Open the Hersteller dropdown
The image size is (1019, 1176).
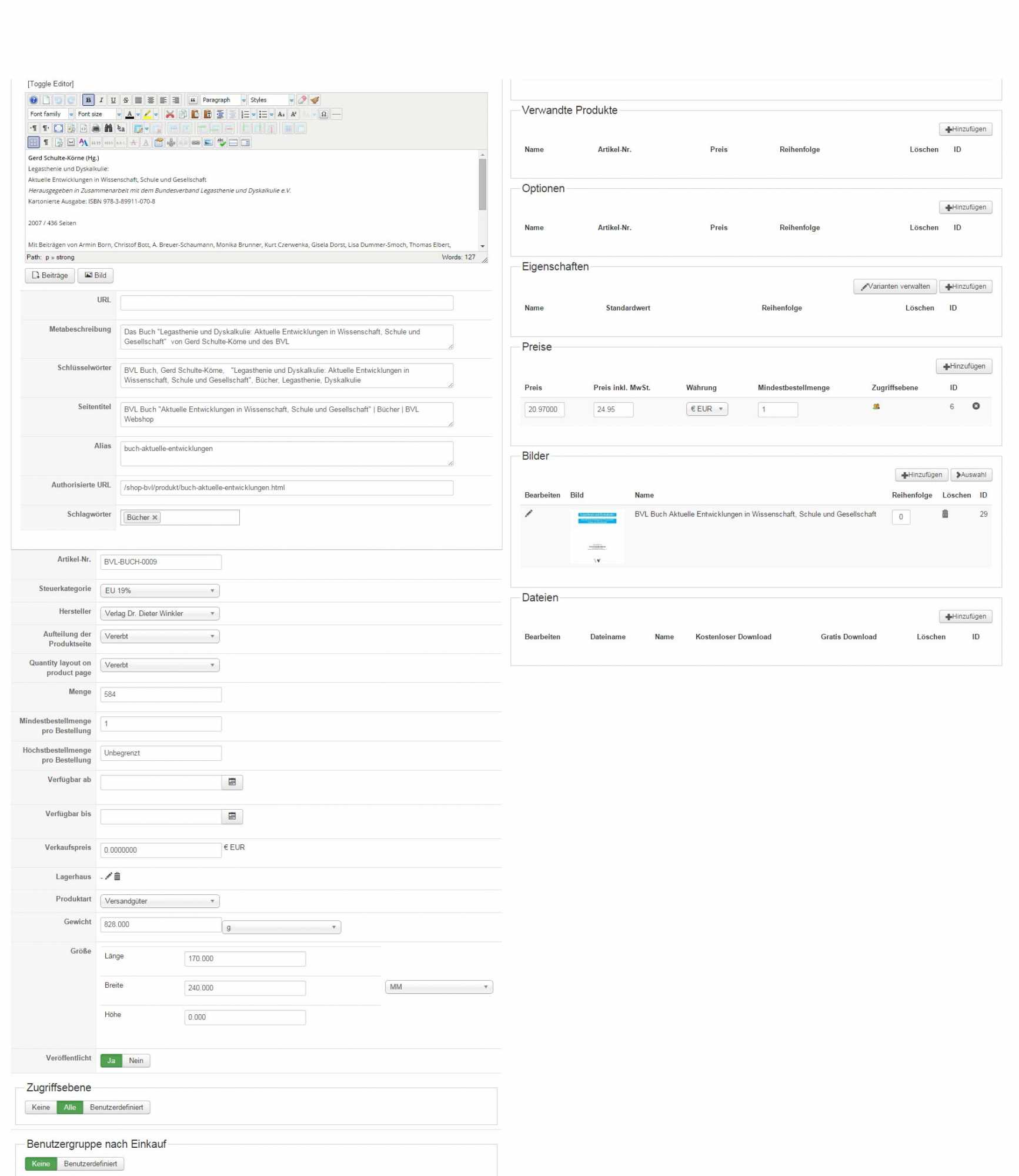coord(160,613)
